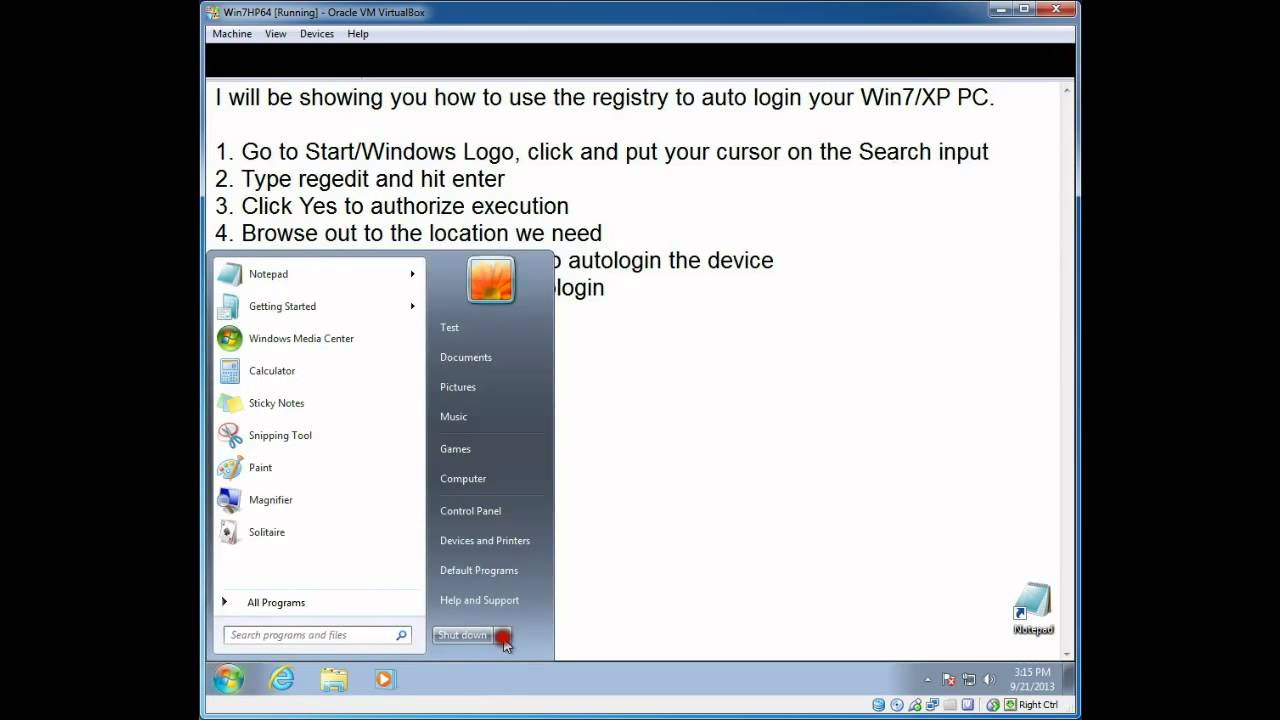Open Sticky Notes
Image resolution: width=1280 pixels, height=720 pixels.
318,403
